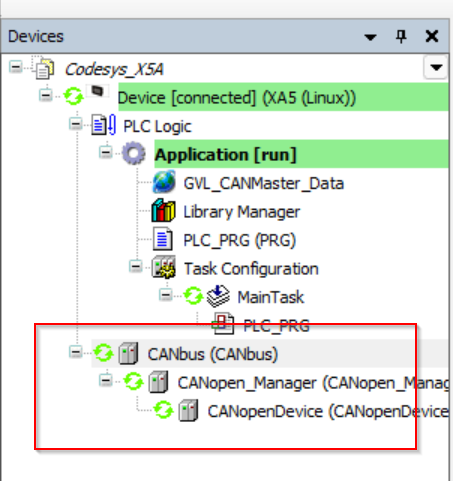This screenshot has width=453, height=481.
Task: Click the GVL_CANMaster_Data globe icon
Action: pos(164,182)
